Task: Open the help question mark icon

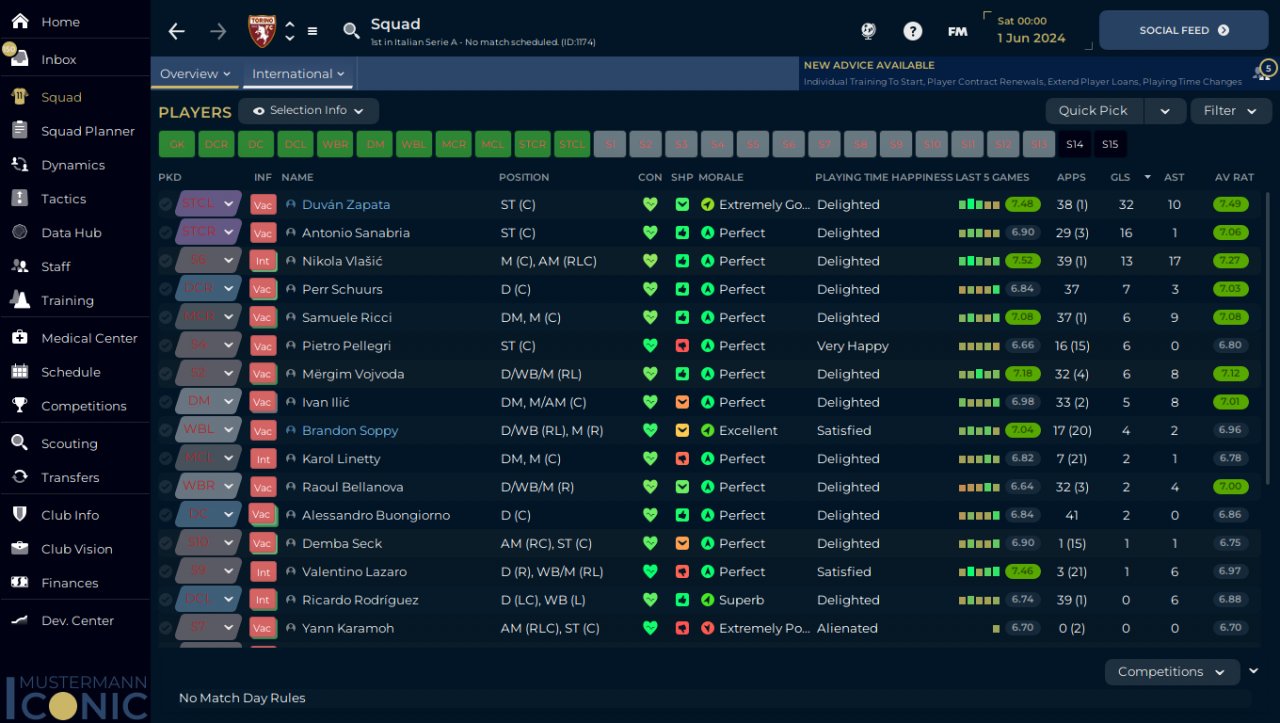Action: coord(912,31)
